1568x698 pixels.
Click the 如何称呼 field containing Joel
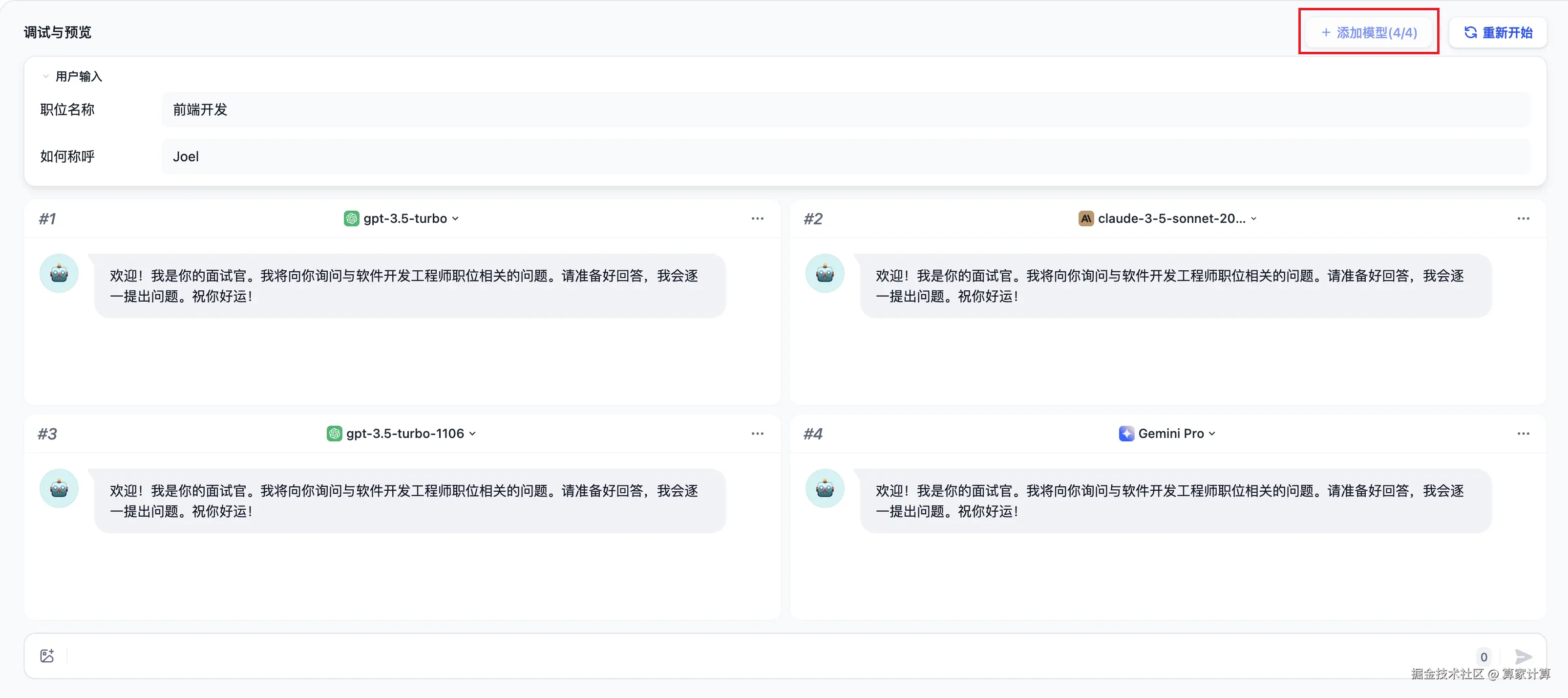tap(845, 156)
